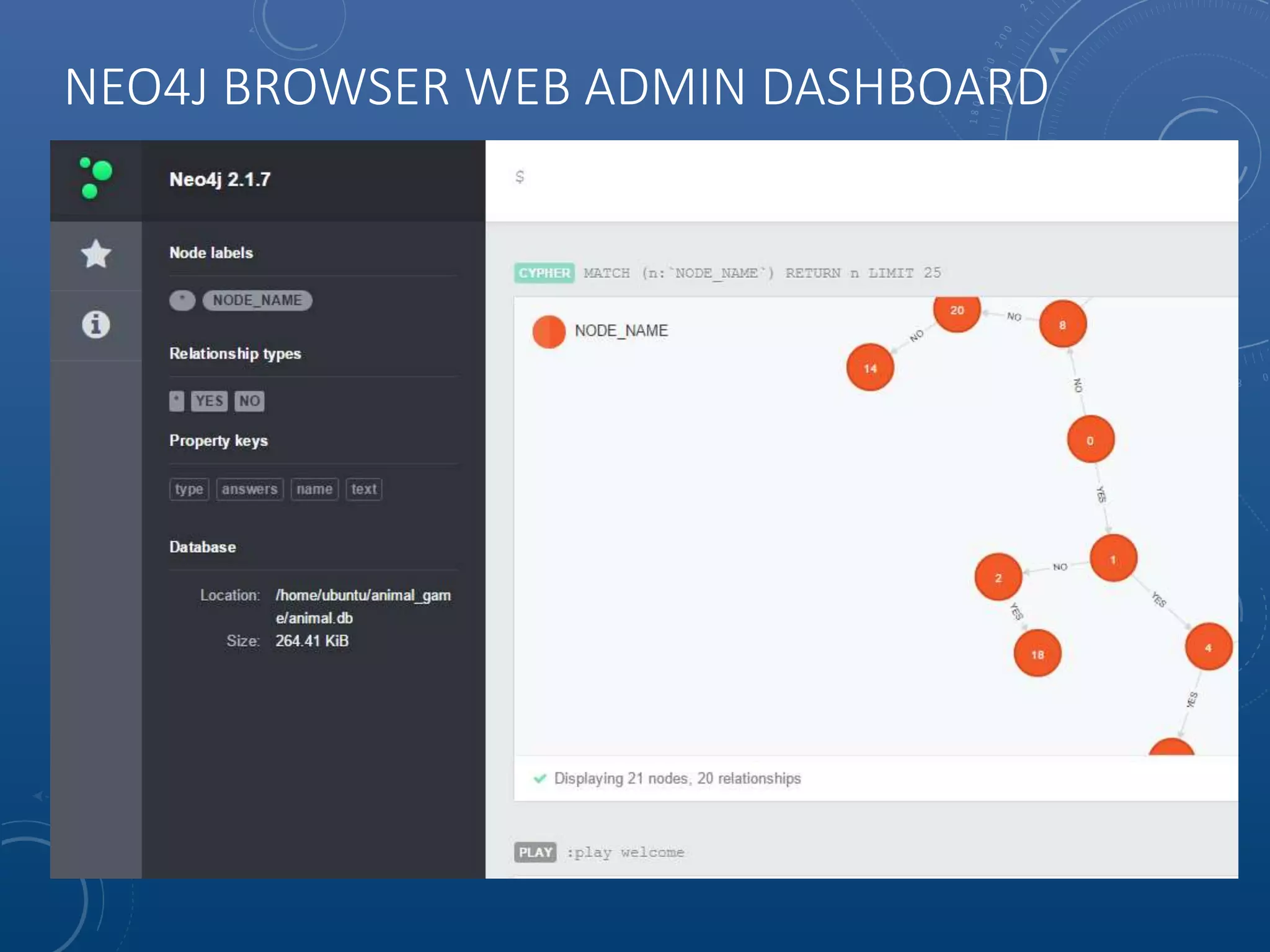The width and height of the screenshot is (1270, 952).
Task: Choose the NO relationship type
Action: click(249, 401)
